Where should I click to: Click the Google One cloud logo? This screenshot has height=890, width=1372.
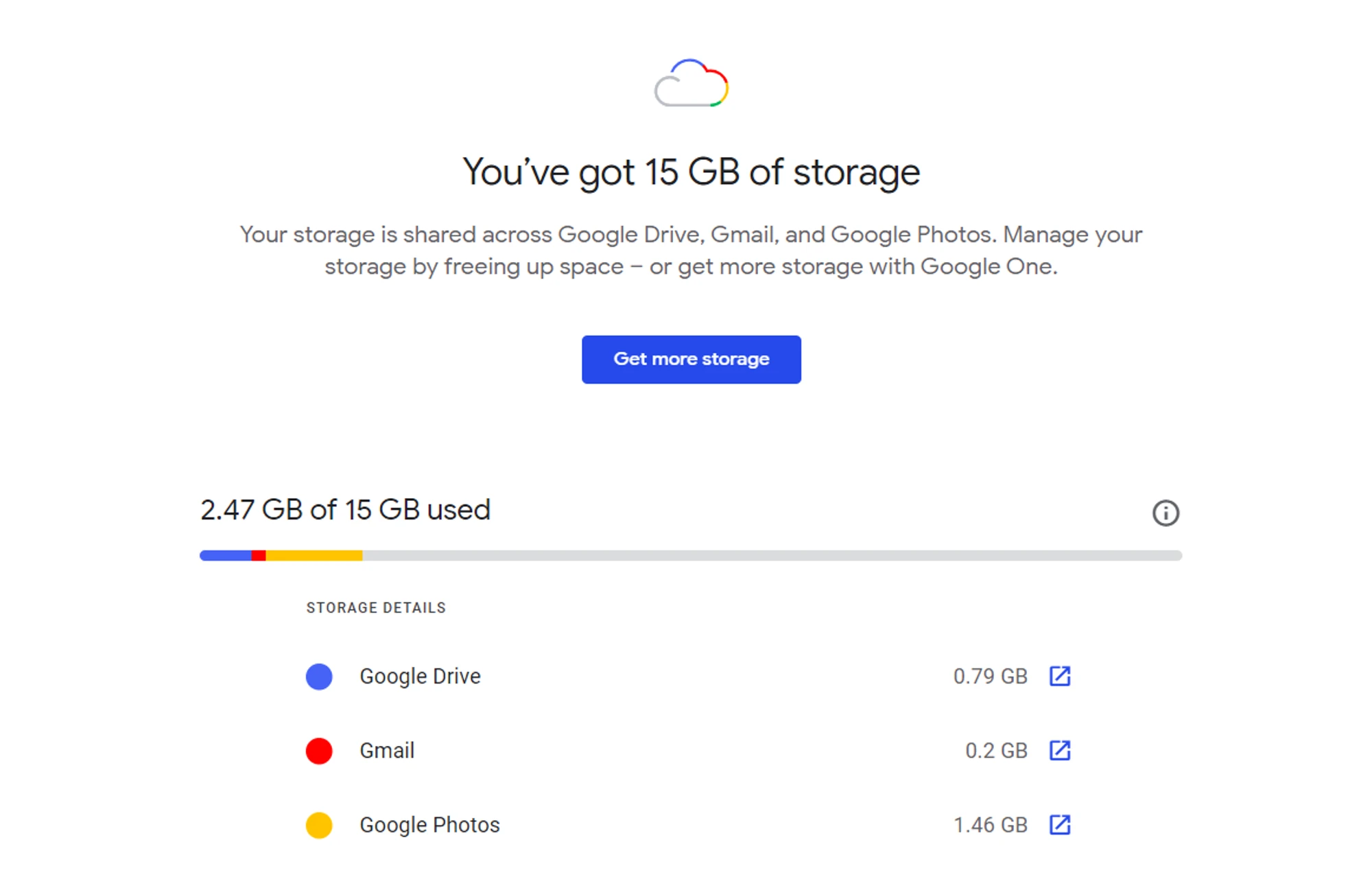691,84
